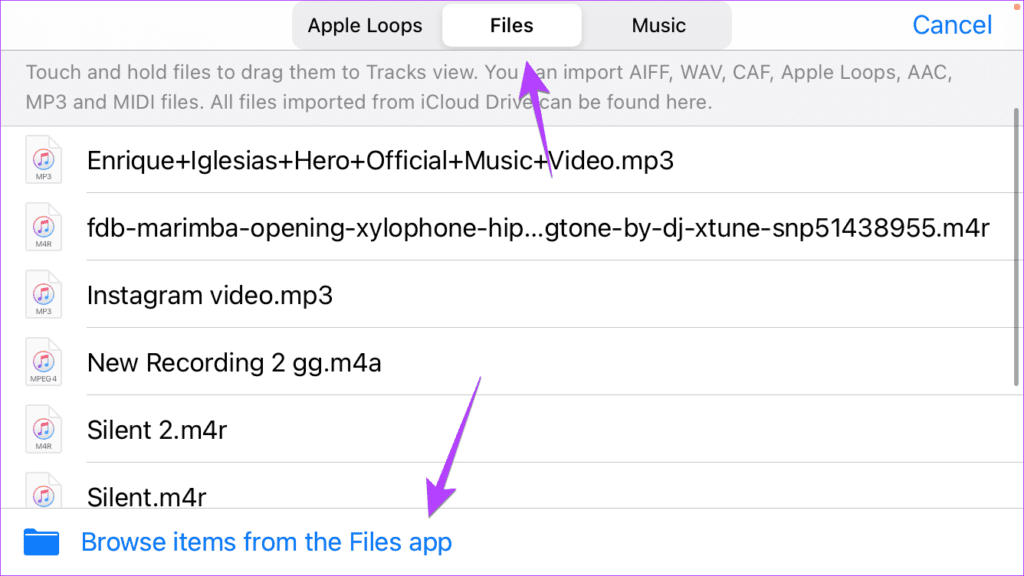Select the Files tab

(511, 25)
